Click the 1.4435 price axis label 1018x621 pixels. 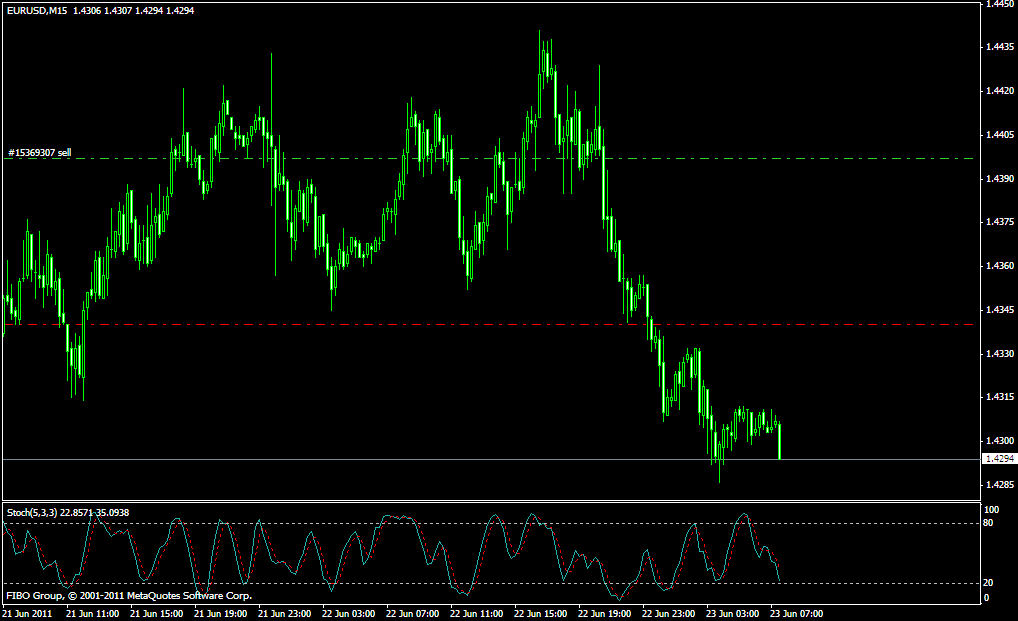pos(999,47)
